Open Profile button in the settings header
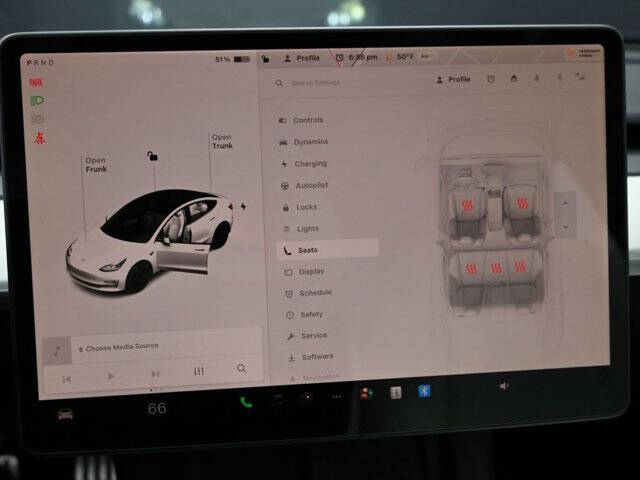 click(x=453, y=79)
